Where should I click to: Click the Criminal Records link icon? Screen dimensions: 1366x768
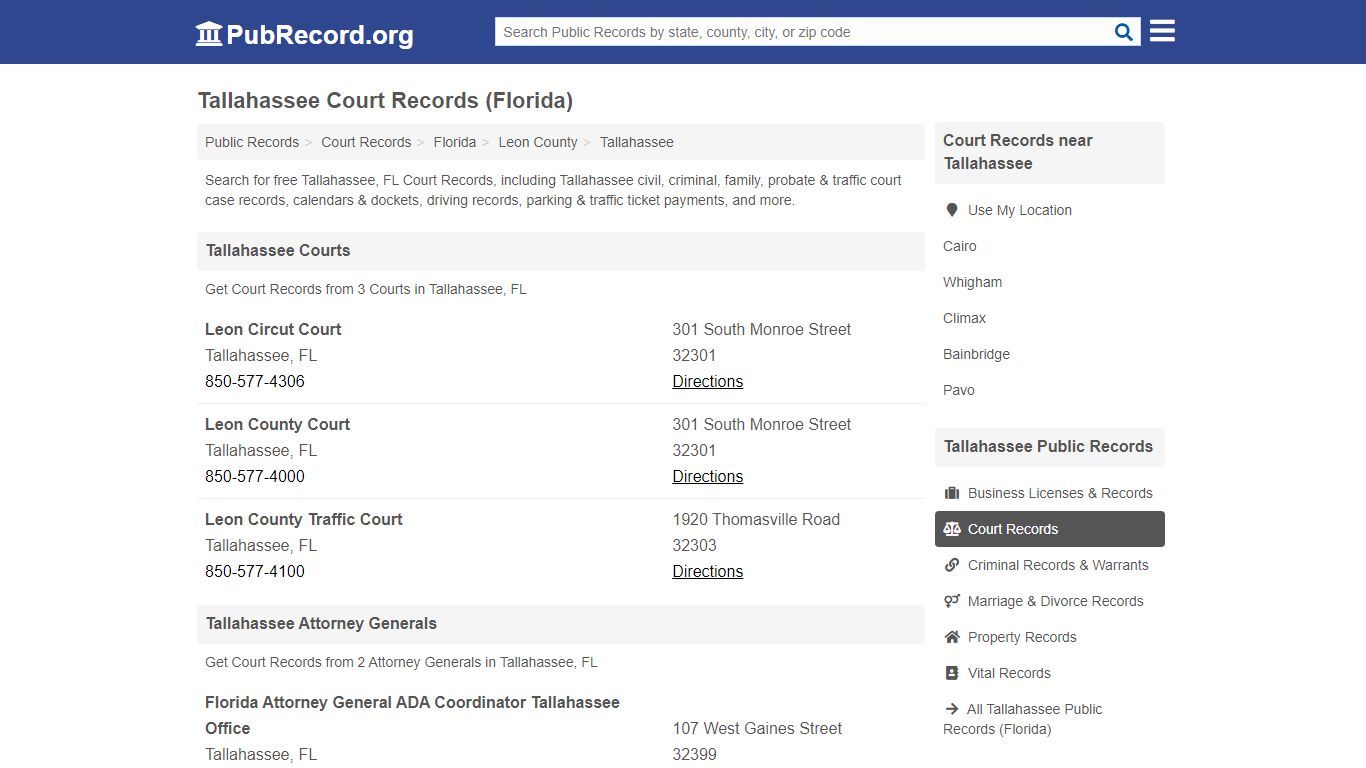pos(952,565)
